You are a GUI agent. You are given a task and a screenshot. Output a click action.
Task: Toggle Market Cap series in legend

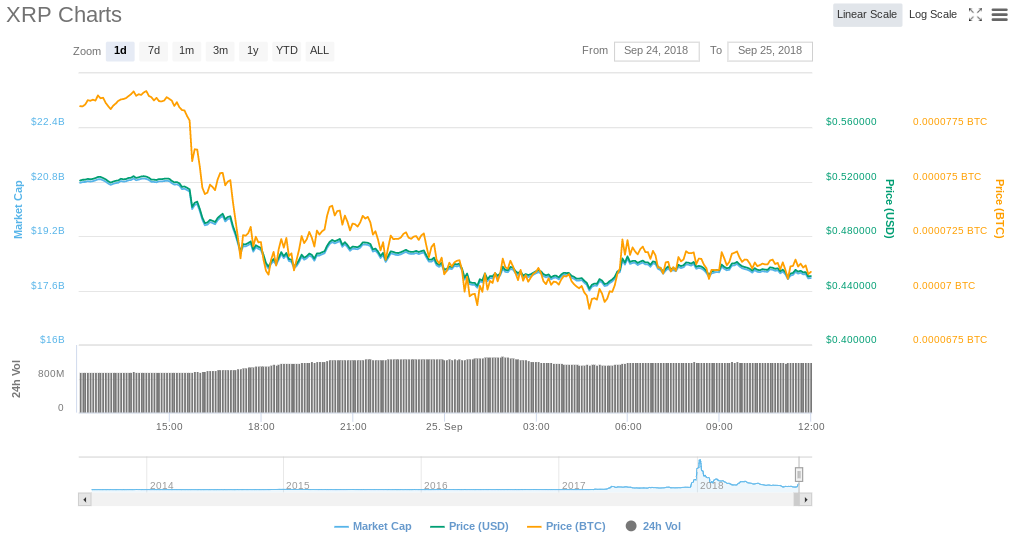point(372,526)
